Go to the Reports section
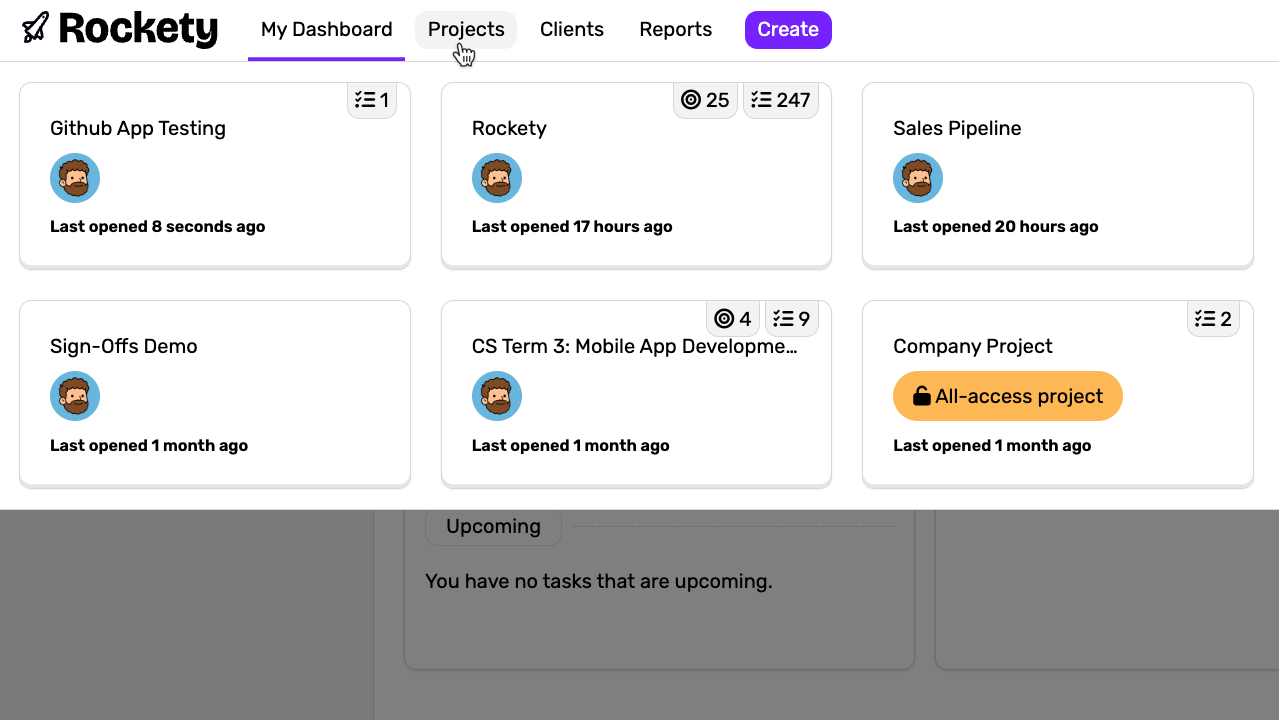Screen dimensions: 1279x720 coord(676,30)
